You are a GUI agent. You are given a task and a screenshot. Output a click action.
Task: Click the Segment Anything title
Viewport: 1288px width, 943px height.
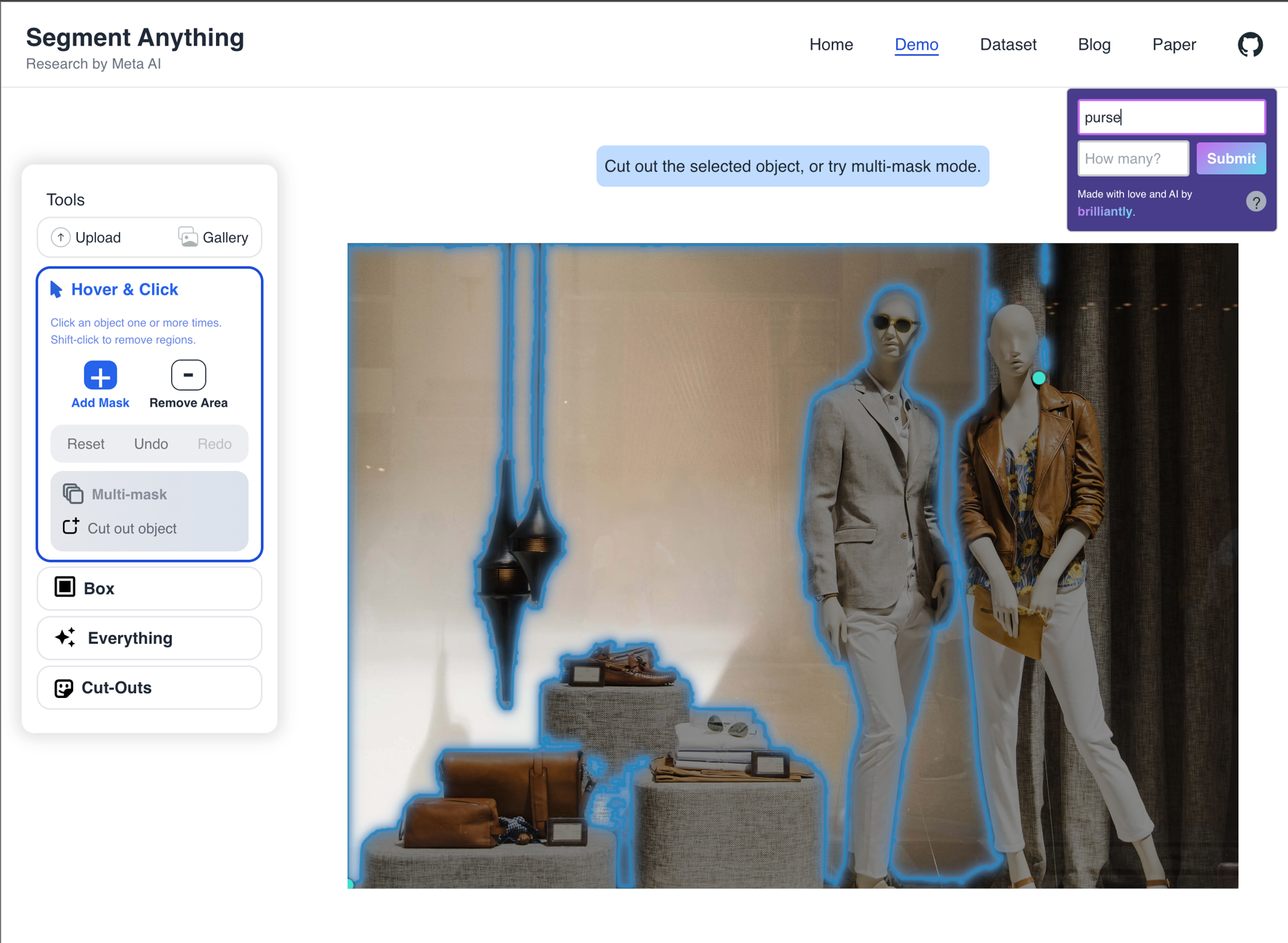click(135, 38)
